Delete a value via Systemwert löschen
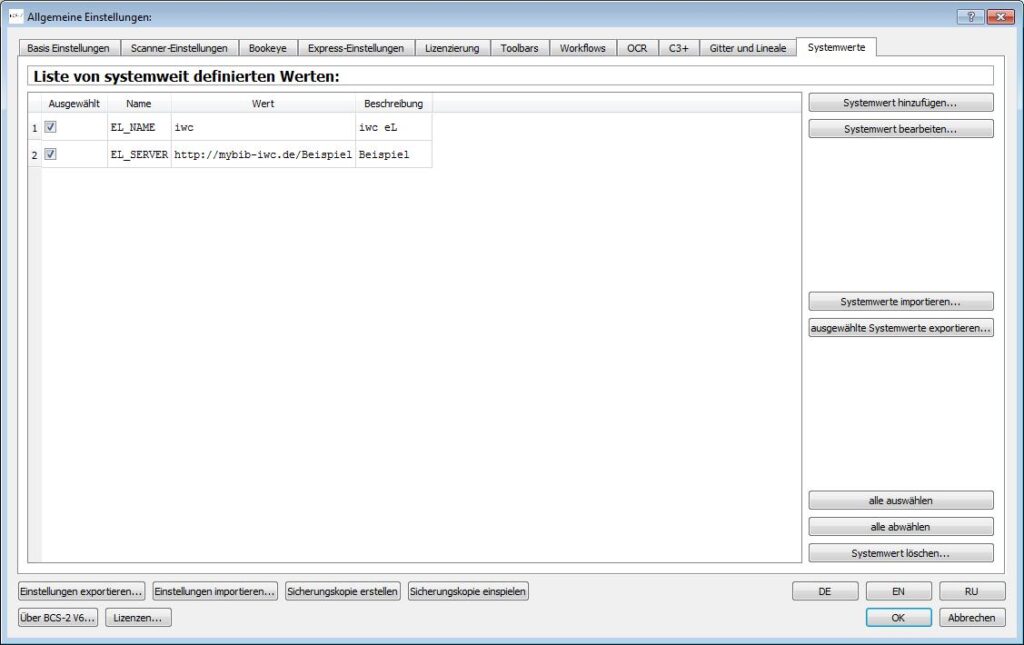 900,553
